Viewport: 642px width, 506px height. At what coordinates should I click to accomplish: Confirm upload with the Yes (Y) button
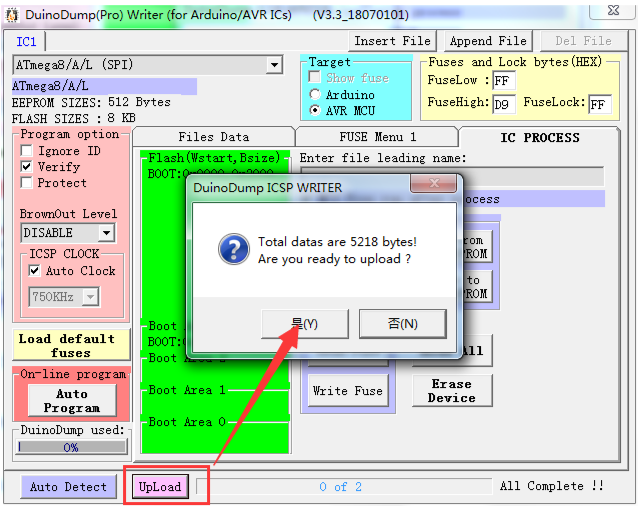point(305,324)
